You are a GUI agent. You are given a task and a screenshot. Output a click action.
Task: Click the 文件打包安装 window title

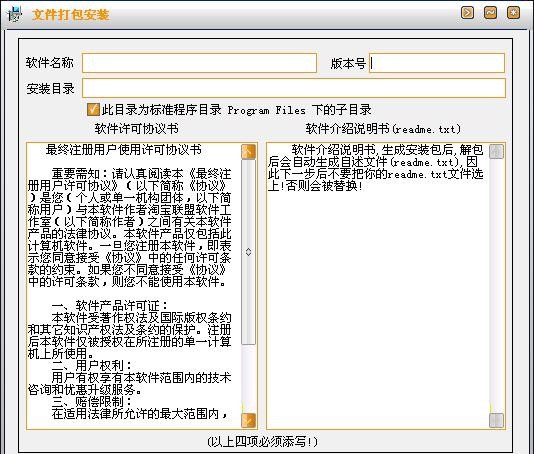[70, 15]
